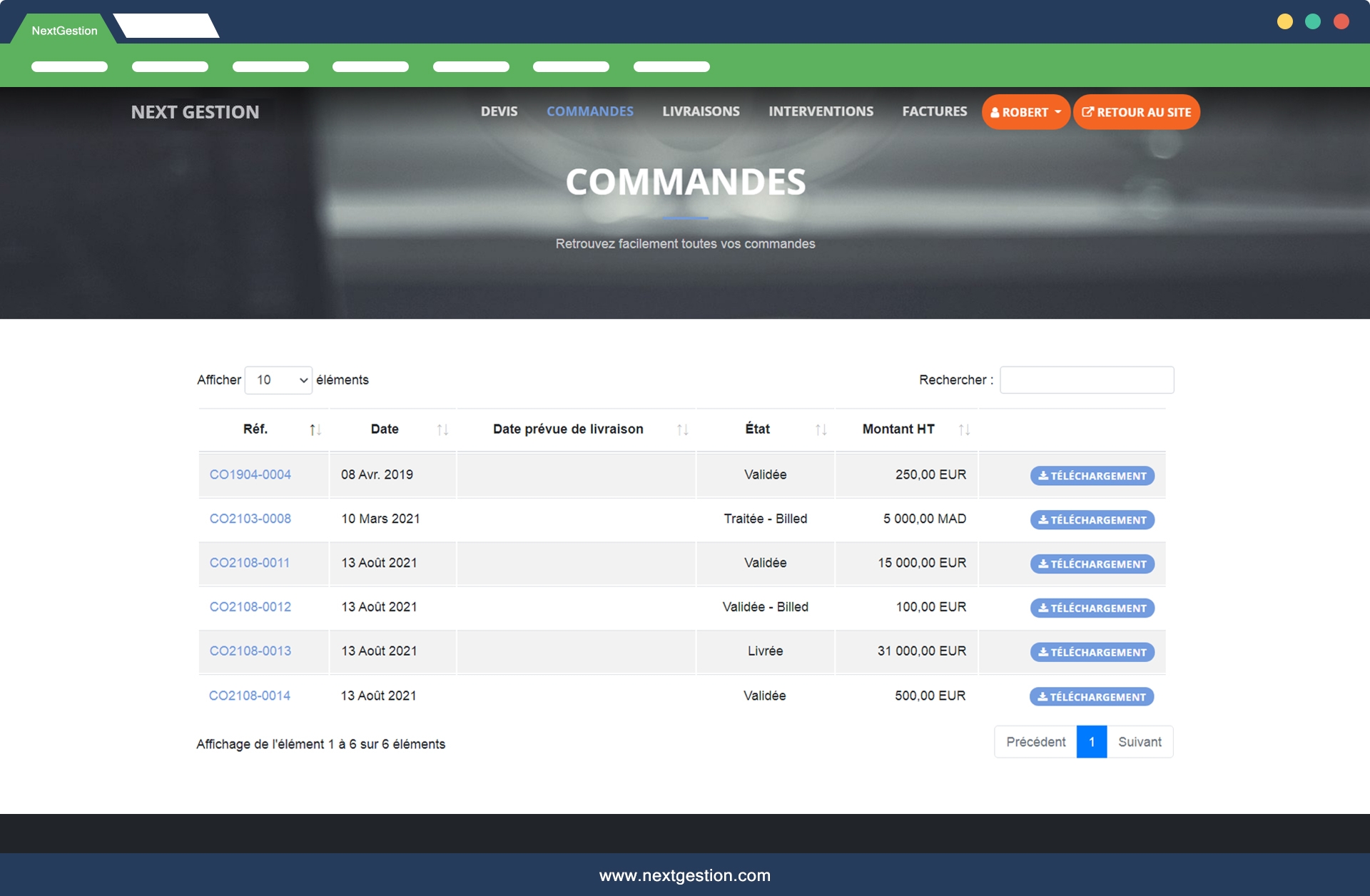Sort by Date column arrows icon
Screen dimensions: 1370x896
[442, 429]
